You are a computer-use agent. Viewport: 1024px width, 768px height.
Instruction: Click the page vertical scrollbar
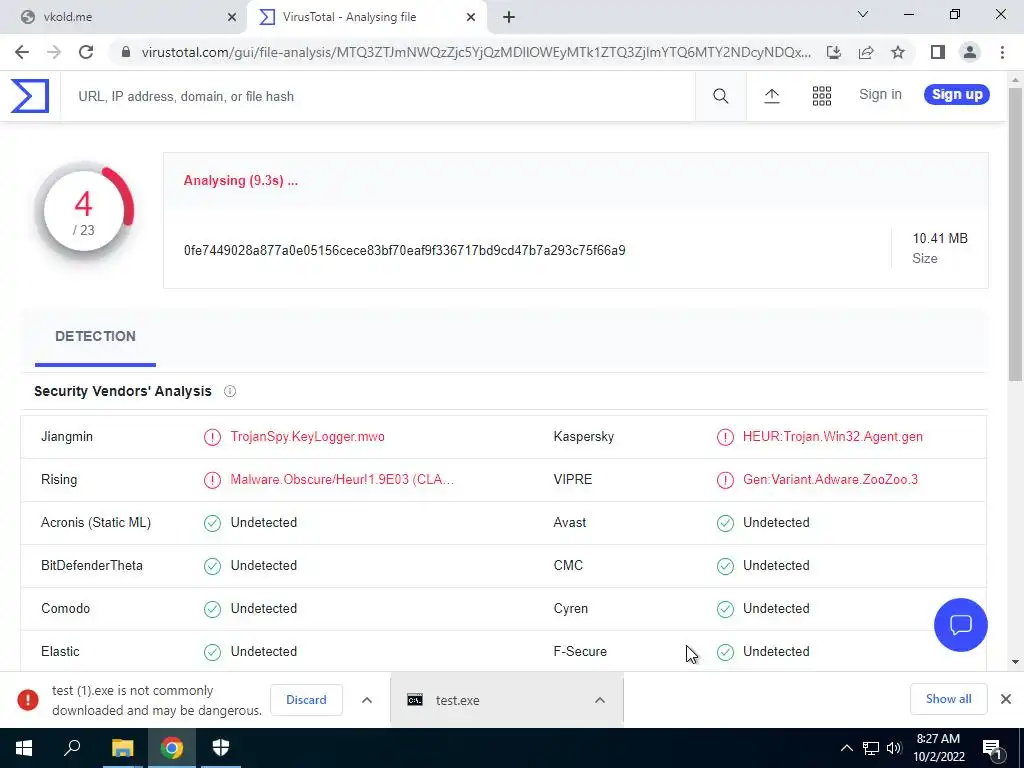pos(1015,234)
